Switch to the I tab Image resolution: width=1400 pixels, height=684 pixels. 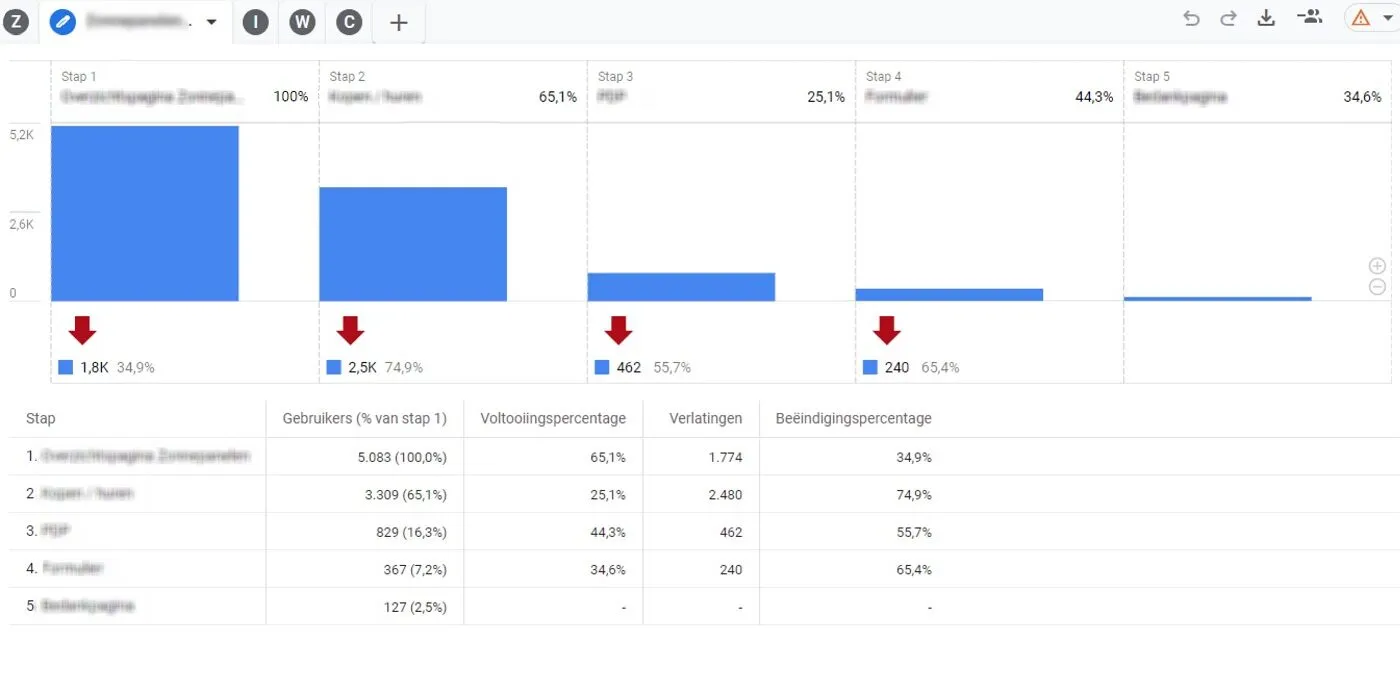[255, 21]
